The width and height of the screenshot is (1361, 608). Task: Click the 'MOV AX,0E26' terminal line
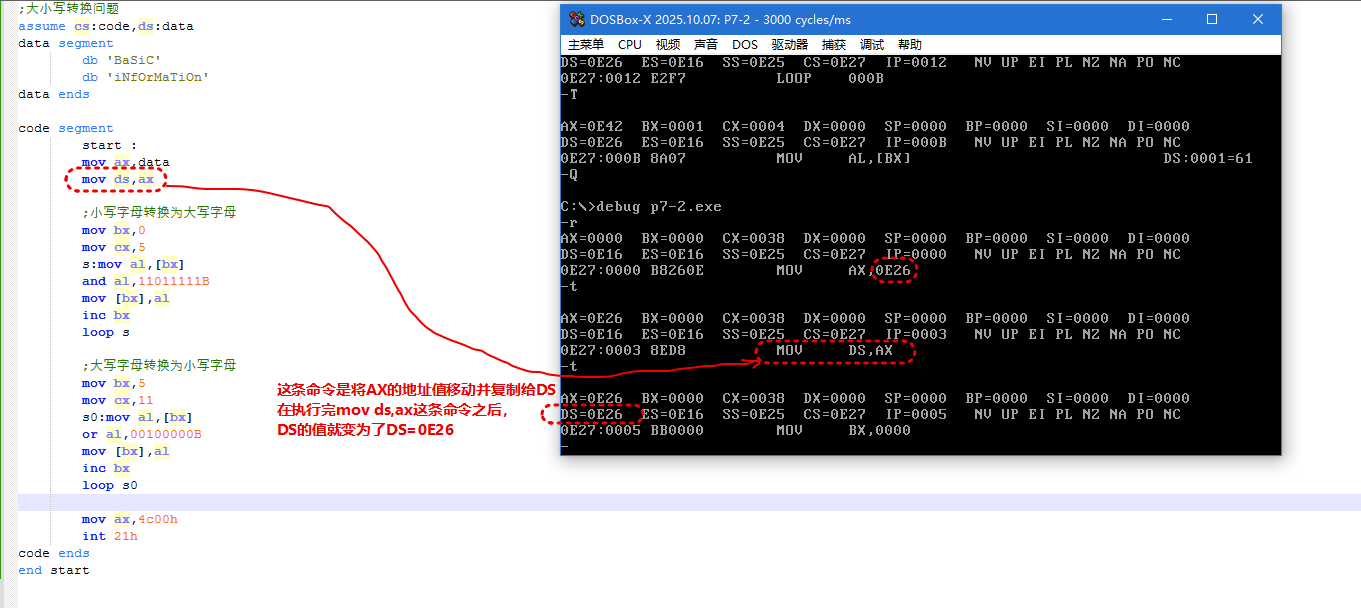736,270
